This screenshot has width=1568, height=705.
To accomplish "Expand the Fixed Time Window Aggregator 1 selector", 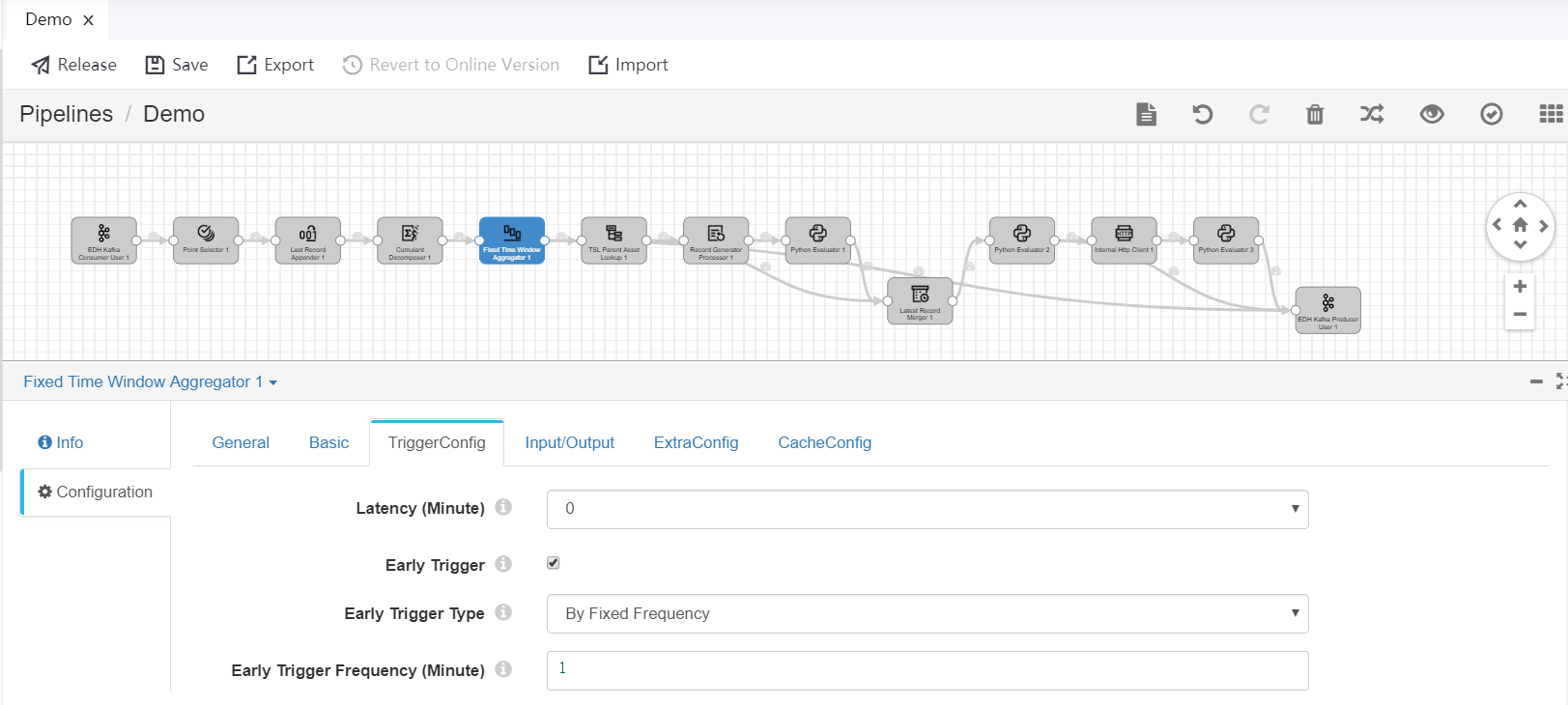I will (151, 382).
